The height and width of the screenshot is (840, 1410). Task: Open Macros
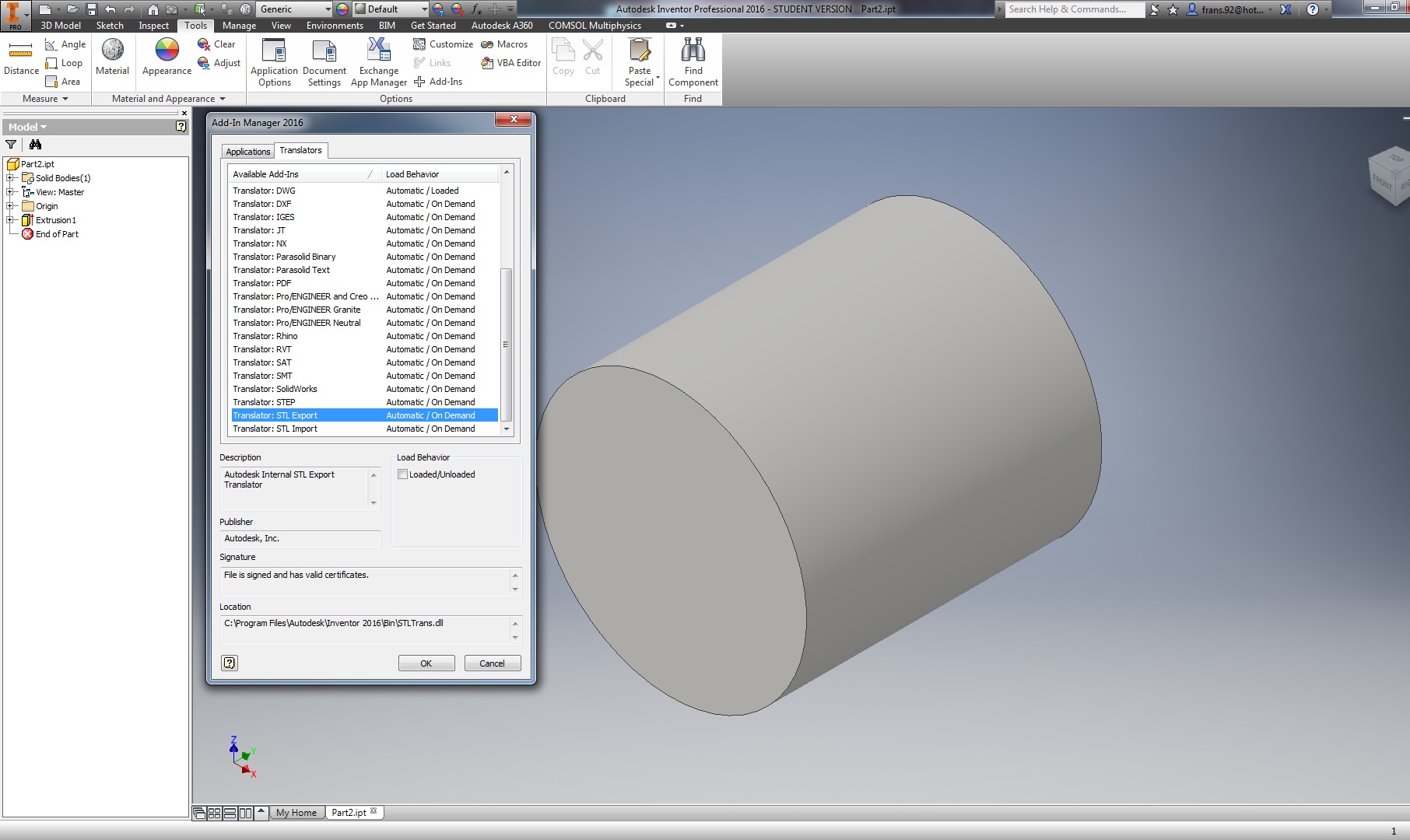tap(504, 44)
